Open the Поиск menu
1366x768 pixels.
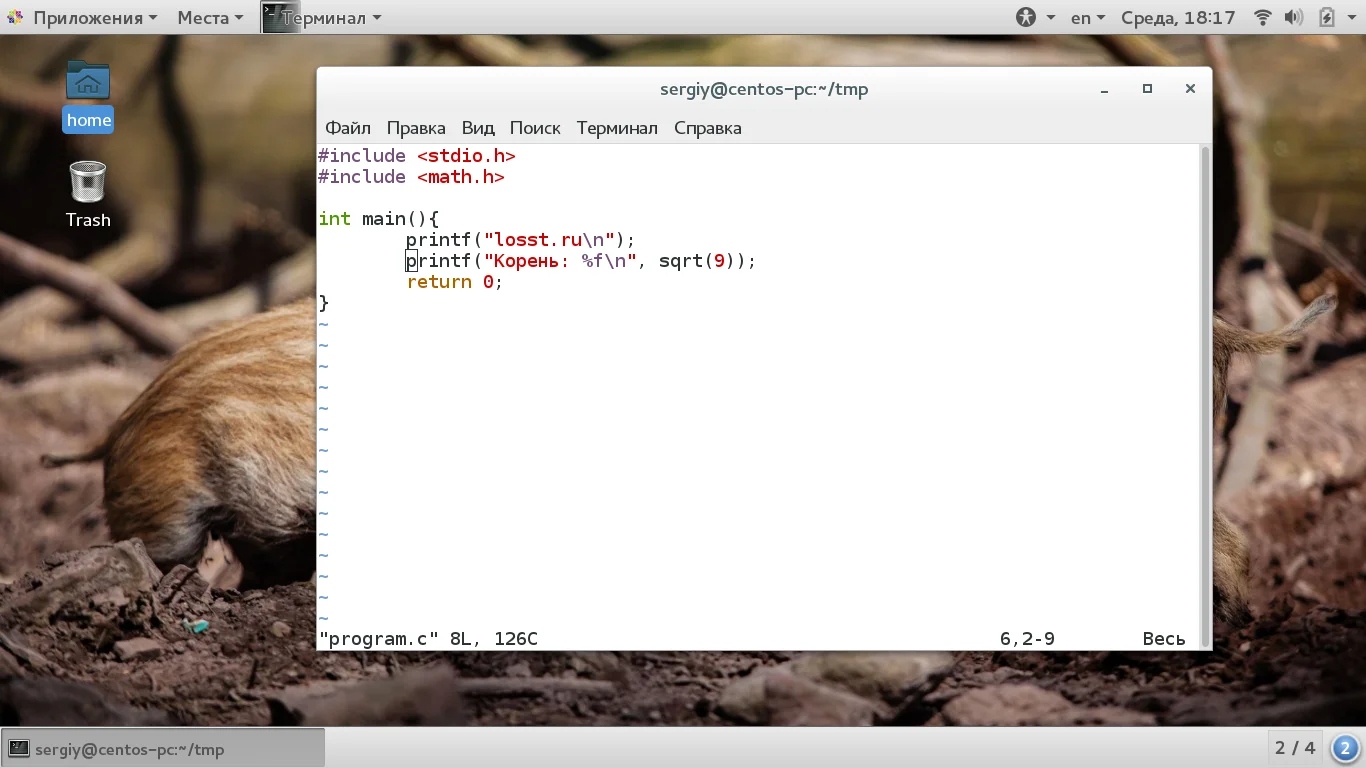pos(535,128)
